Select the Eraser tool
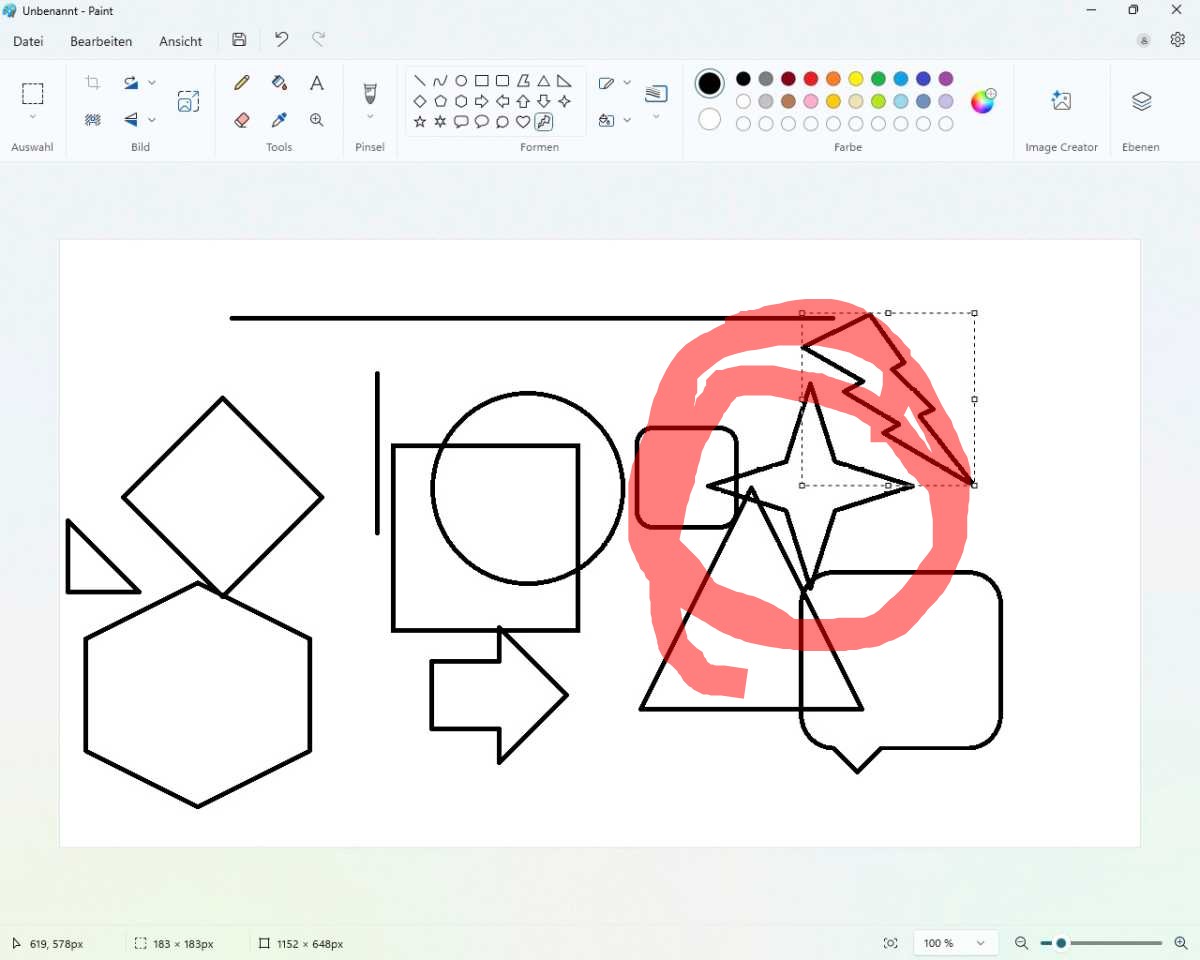Viewport: 1200px width, 960px height. pos(241,120)
